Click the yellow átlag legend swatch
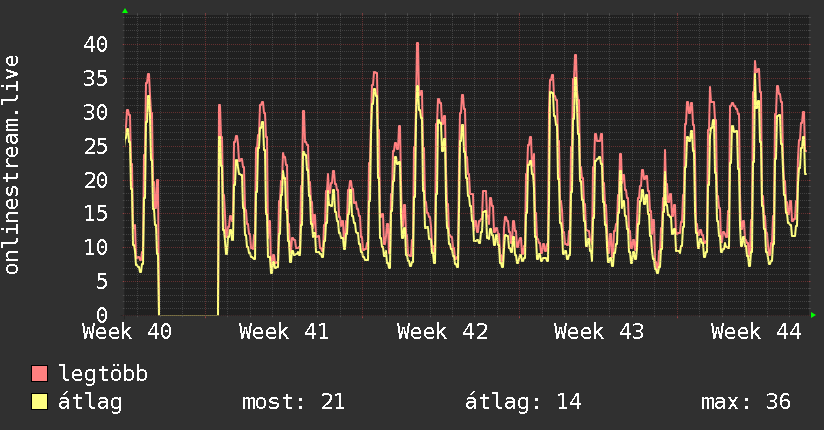The height and width of the screenshot is (430, 824). 39,401
